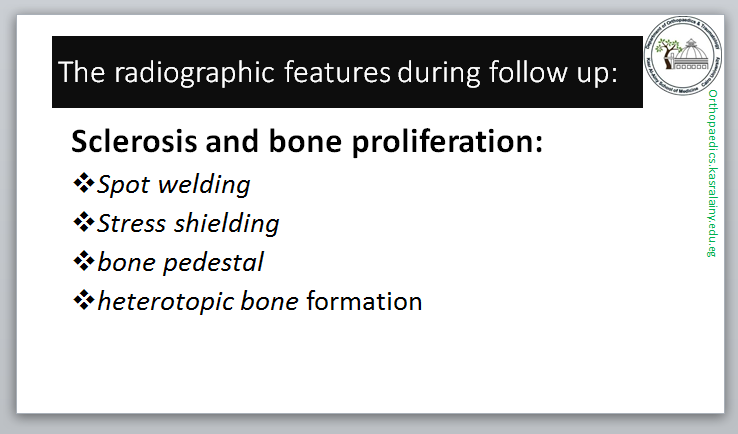
Task: Click the word 'The' starting the title
Action: [80, 73]
